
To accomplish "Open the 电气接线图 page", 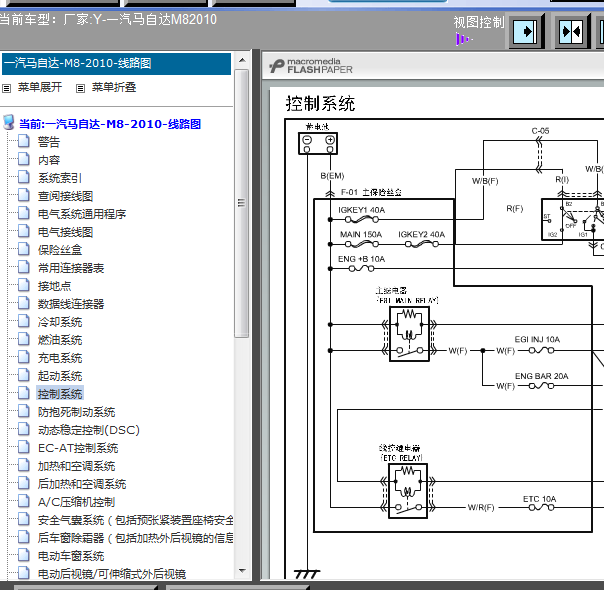I will pos(65,232).
